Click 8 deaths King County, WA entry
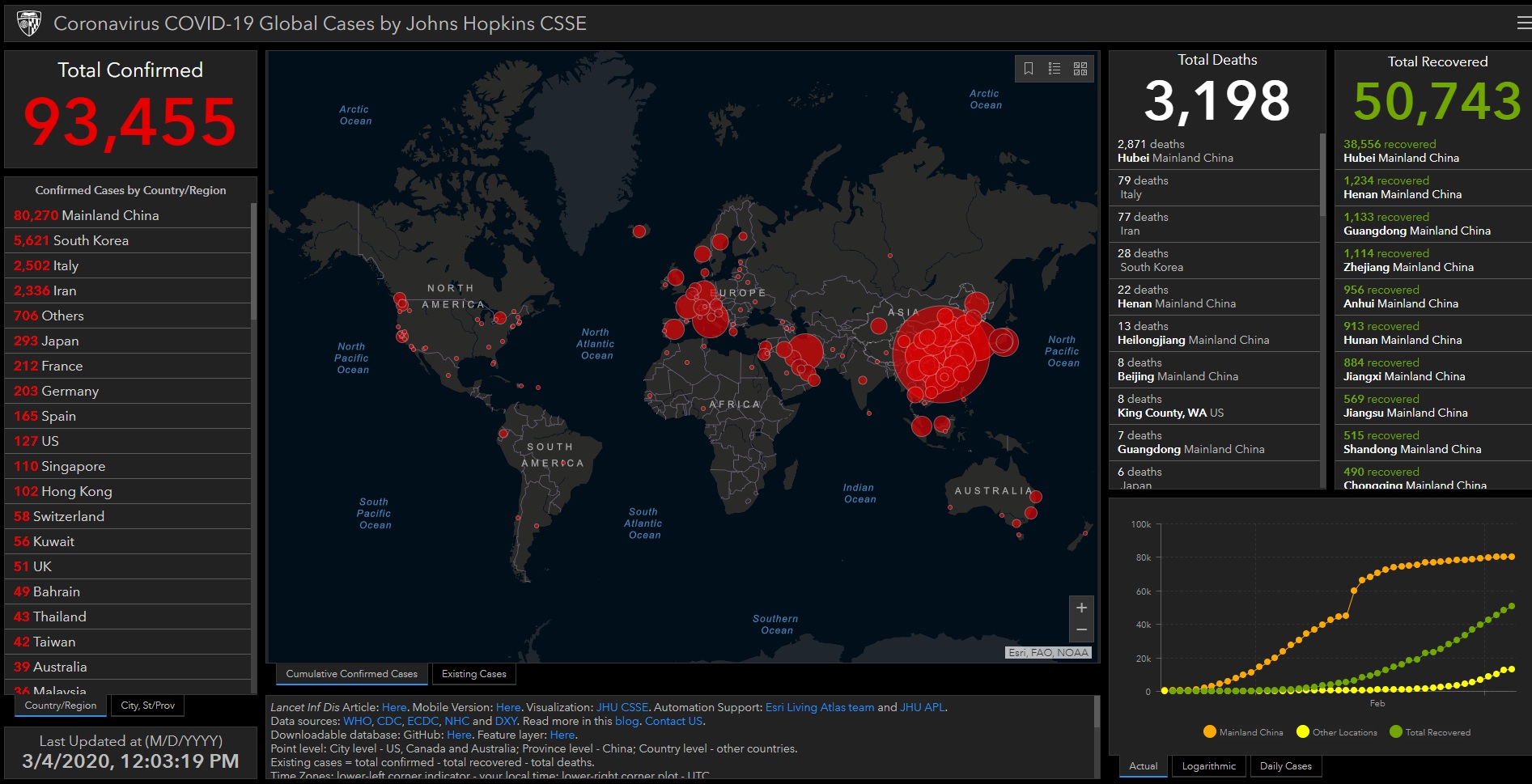The height and width of the screenshot is (784, 1532). click(1214, 406)
